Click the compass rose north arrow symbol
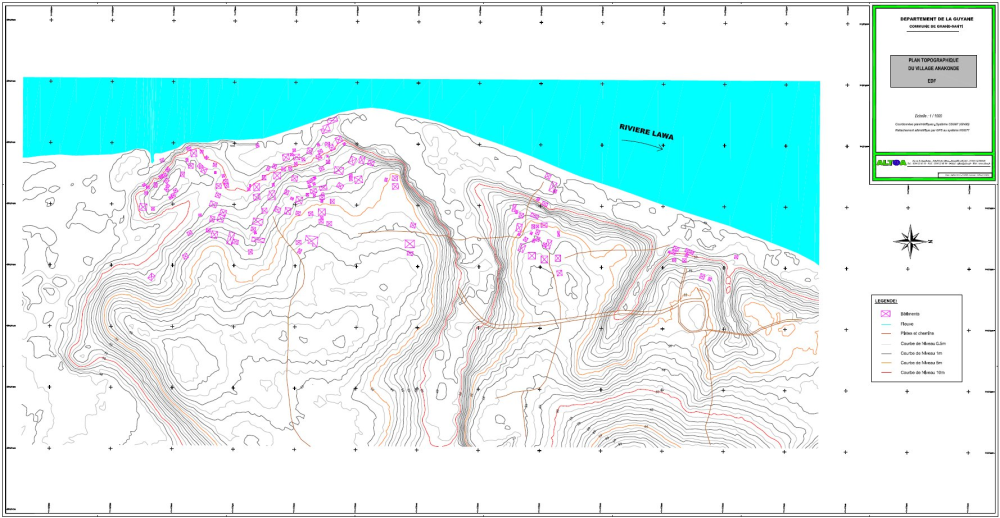Screen dimensions: 1000x518 [x=911, y=239]
